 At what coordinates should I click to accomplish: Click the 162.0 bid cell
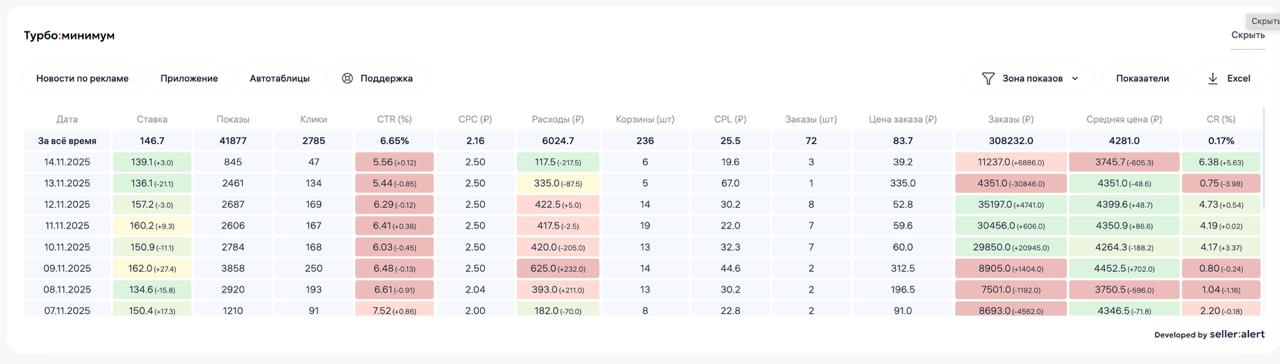152,268
